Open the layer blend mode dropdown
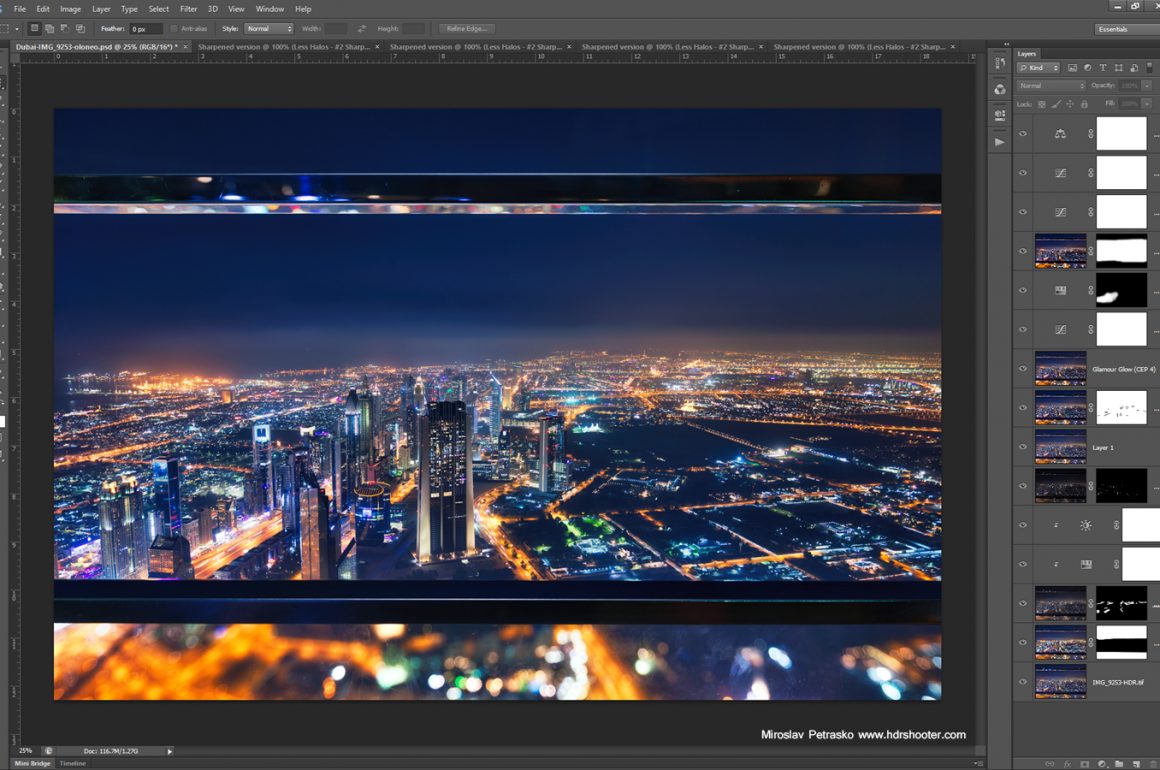This screenshot has width=1160, height=770. click(x=1050, y=86)
